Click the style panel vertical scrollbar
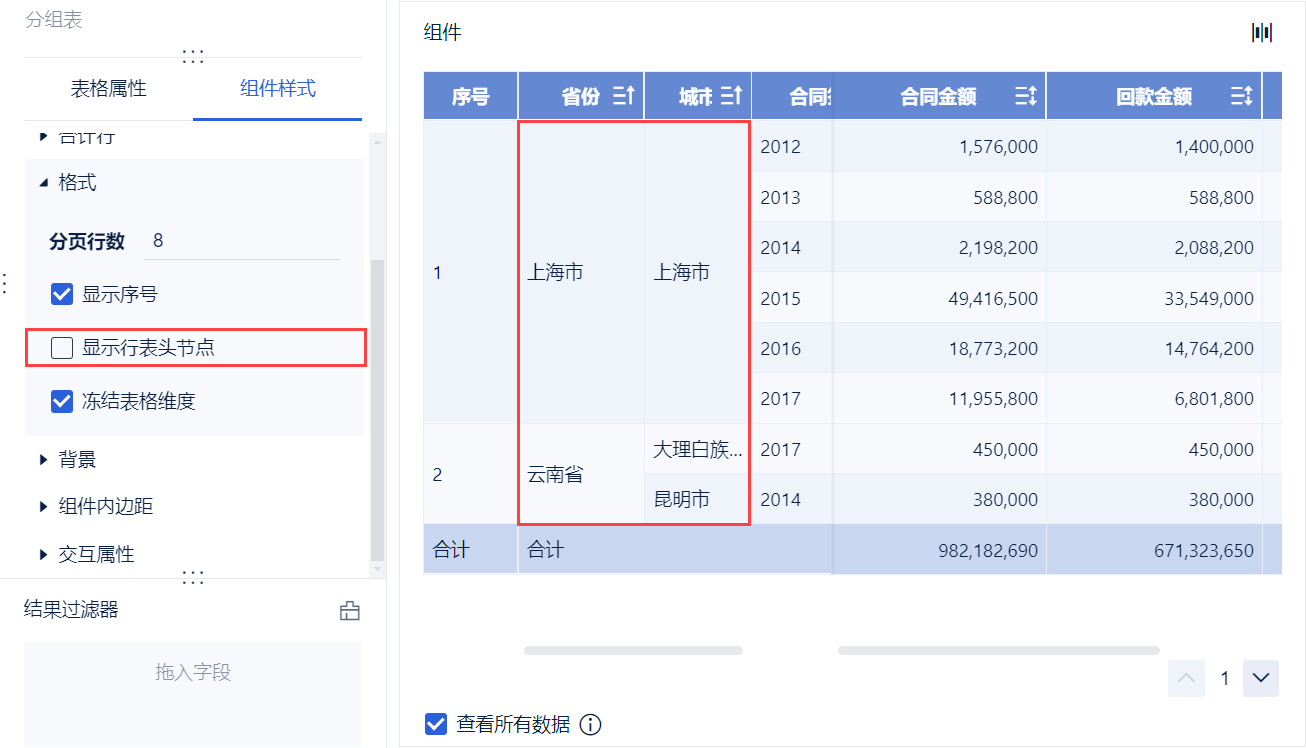The width and height of the screenshot is (1306, 748). point(377,410)
